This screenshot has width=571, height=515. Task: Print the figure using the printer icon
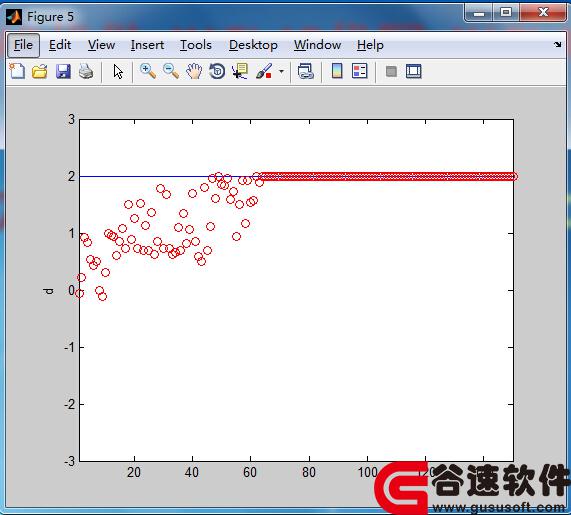(x=86, y=71)
